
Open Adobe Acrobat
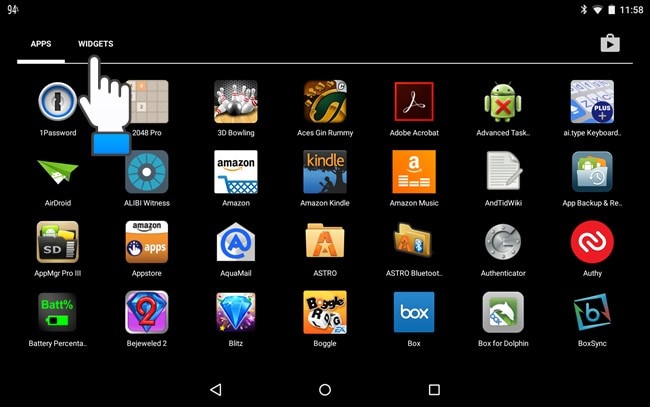414,102
